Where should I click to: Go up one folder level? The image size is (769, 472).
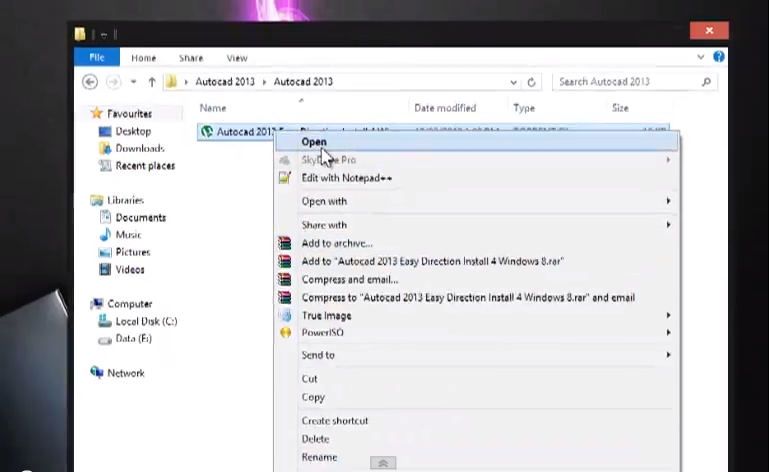point(152,82)
